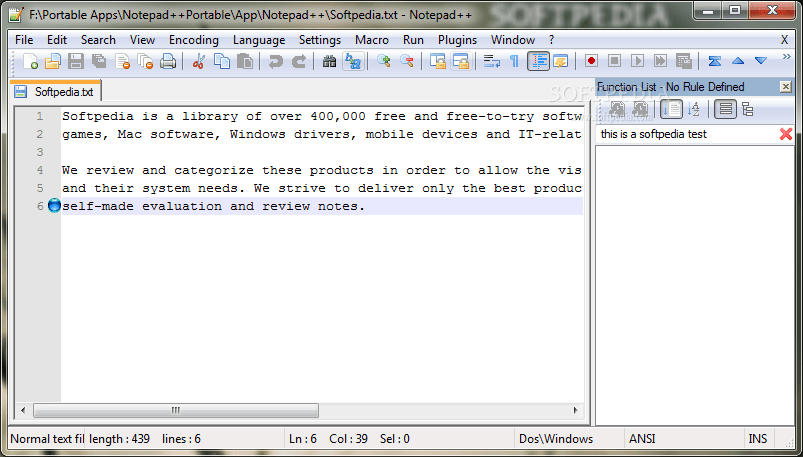Run the macro multiple times

660,61
